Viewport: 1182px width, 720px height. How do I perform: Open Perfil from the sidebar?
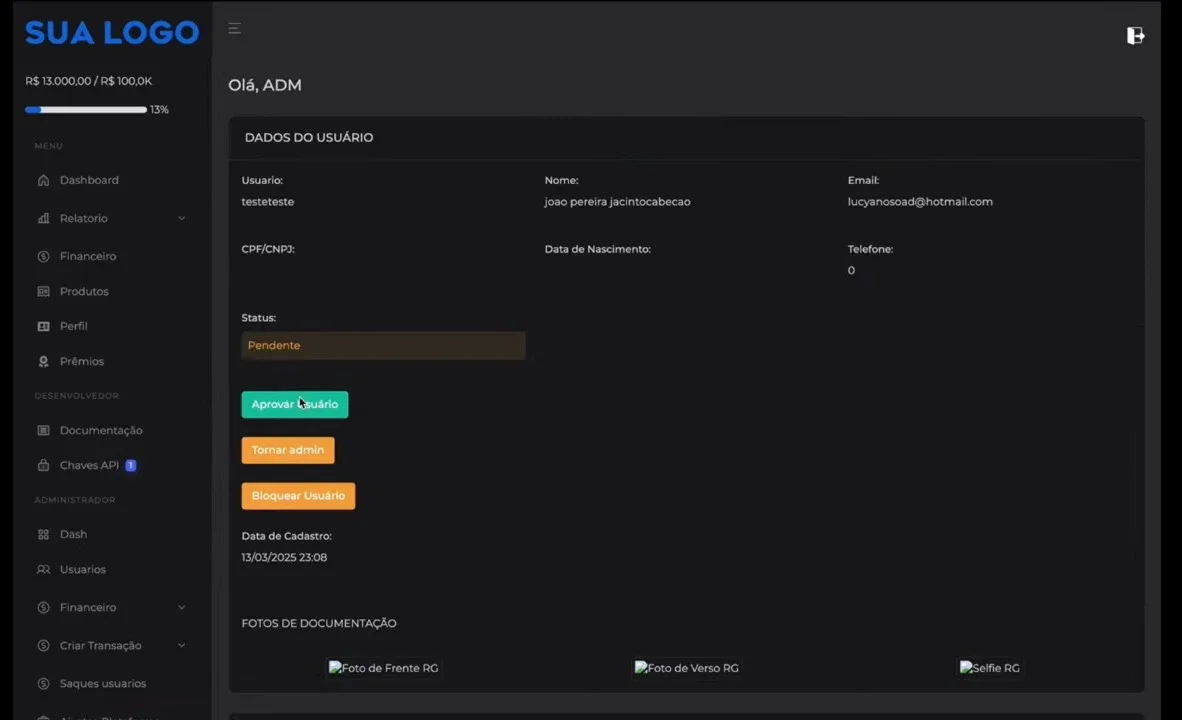click(73, 326)
